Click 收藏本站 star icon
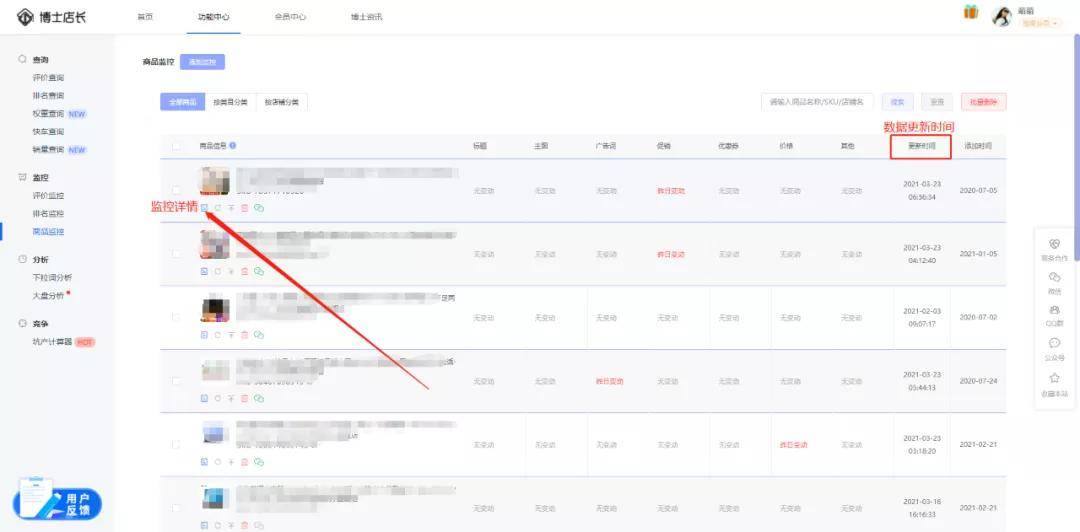 pyautogui.click(x=1054, y=383)
